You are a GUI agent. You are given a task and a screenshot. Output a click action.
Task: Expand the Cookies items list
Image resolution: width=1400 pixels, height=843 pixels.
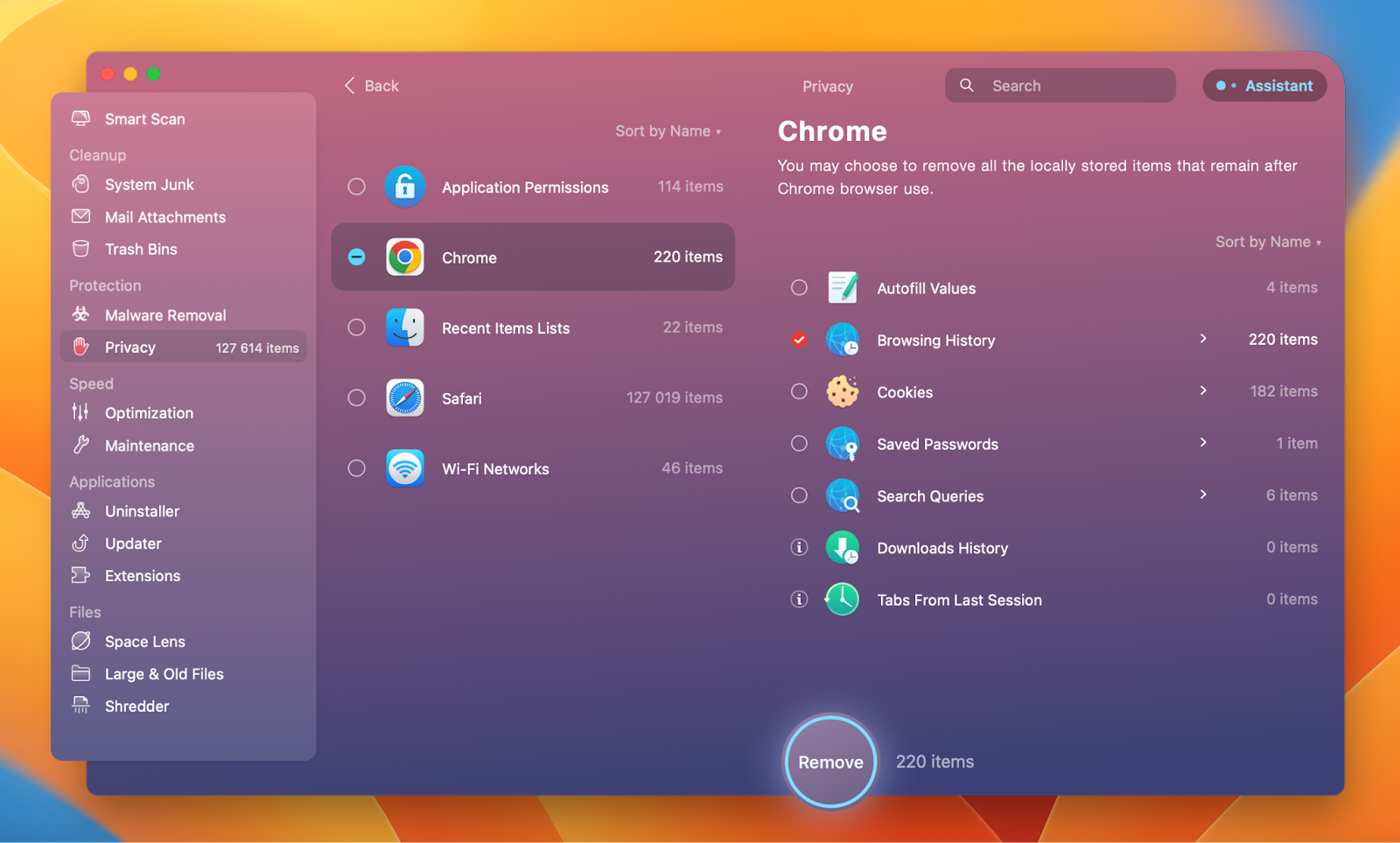tap(1204, 391)
